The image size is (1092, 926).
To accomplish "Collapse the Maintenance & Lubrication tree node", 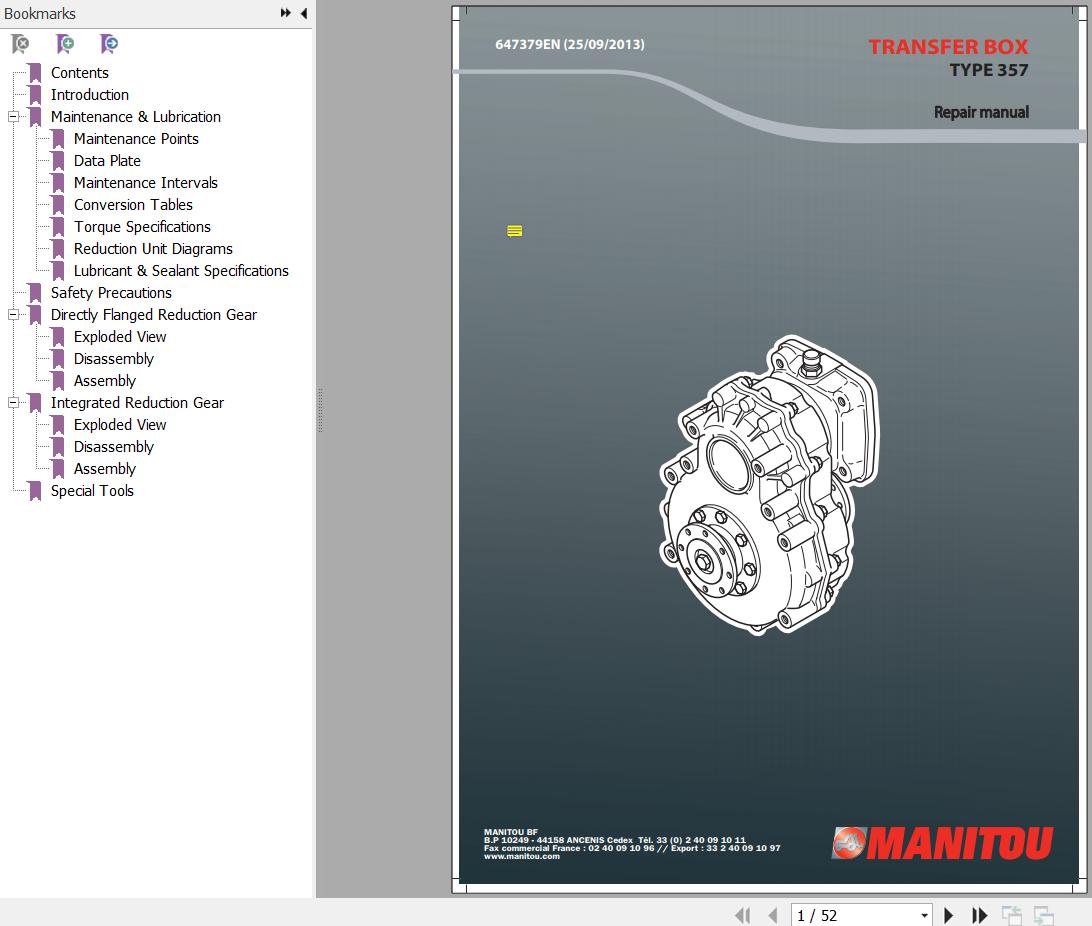I will [x=13, y=117].
